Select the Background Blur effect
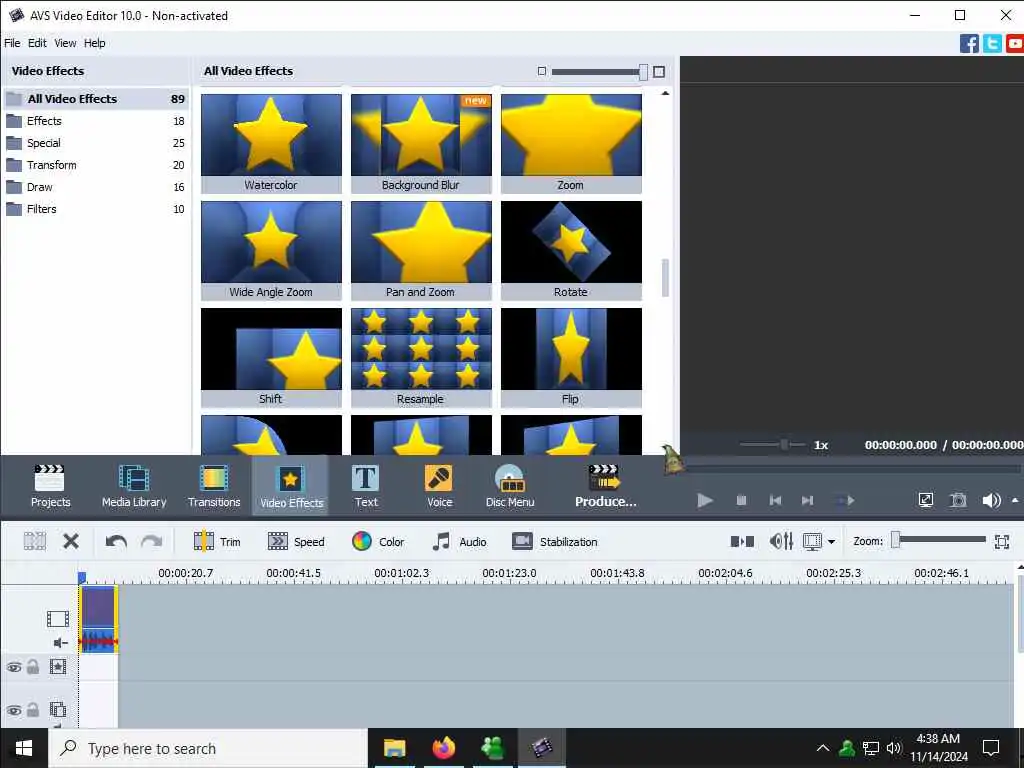The width and height of the screenshot is (1024, 768). [421, 143]
